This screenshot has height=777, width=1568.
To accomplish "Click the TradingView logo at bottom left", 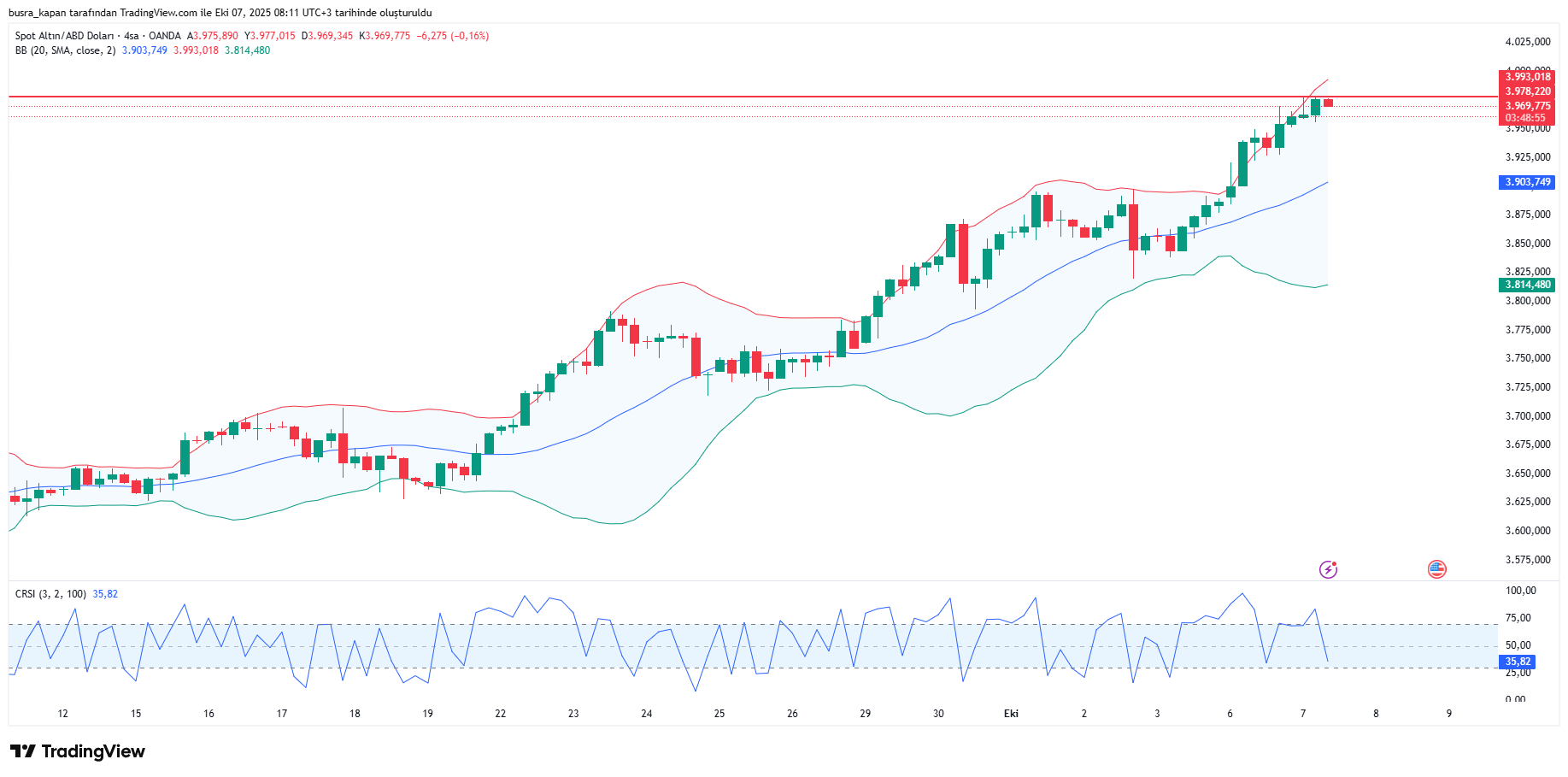I will [78, 751].
